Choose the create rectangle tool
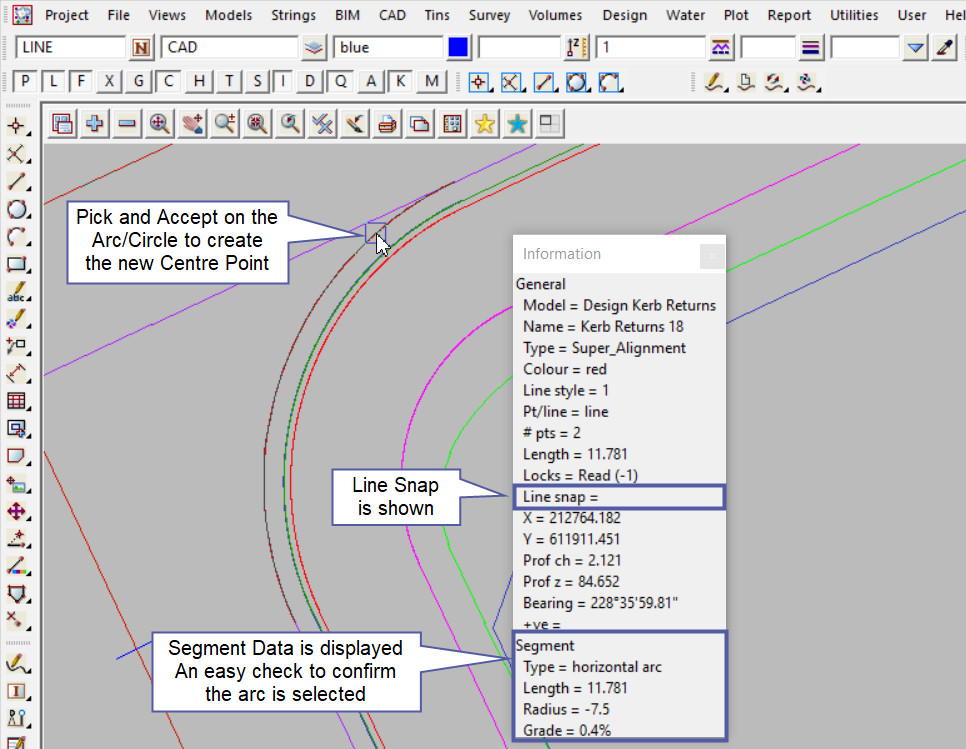 tap(16, 265)
